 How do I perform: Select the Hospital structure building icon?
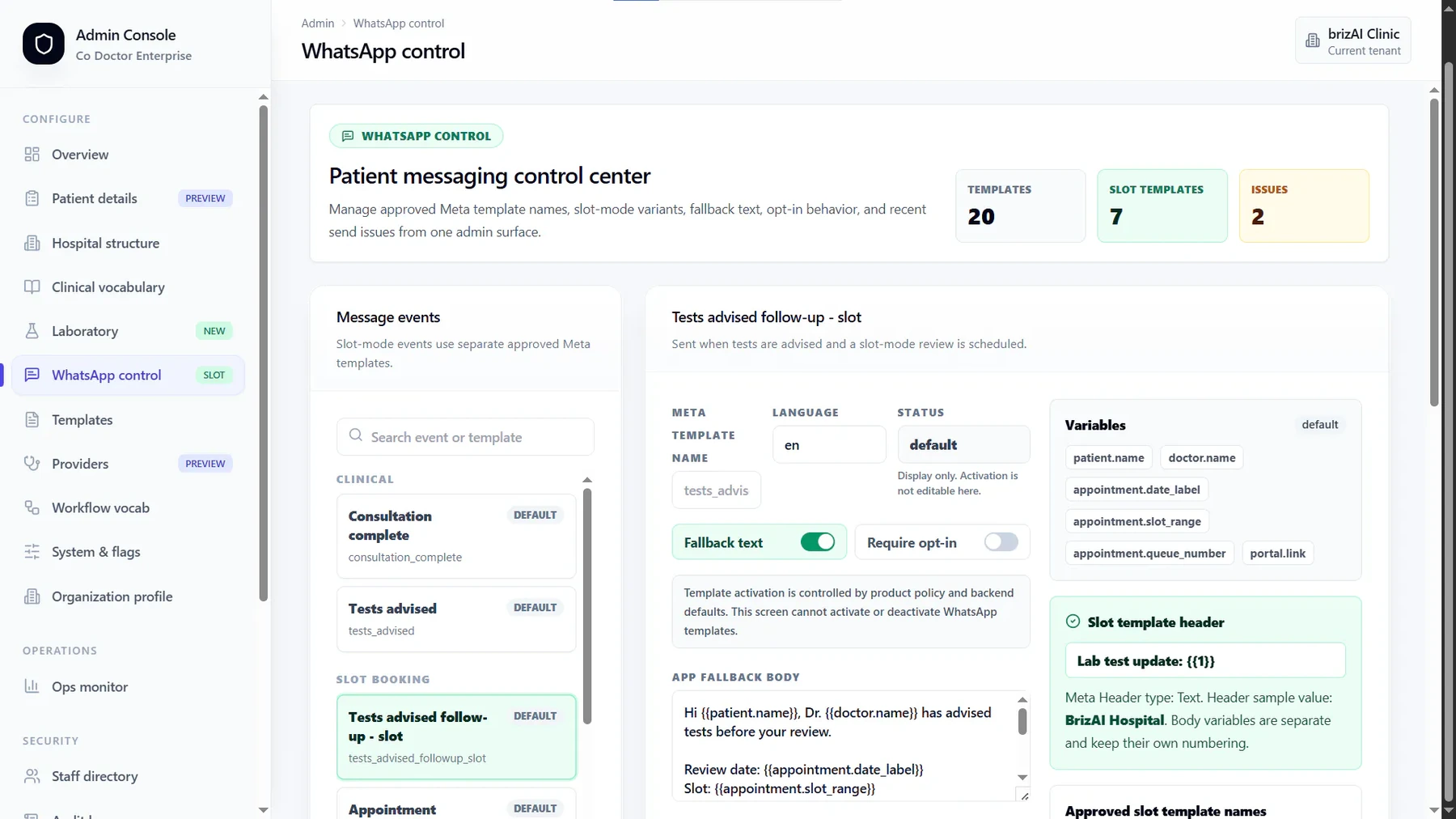tap(32, 243)
